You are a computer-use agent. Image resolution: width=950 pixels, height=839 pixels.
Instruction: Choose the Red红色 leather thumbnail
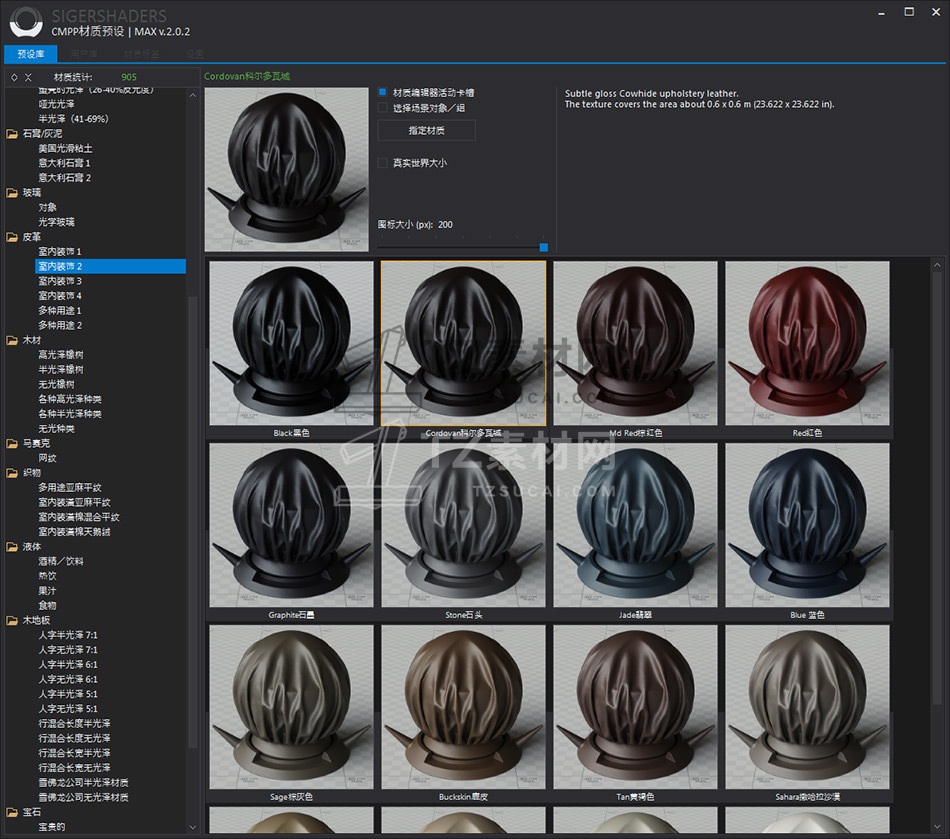point(808,343)
